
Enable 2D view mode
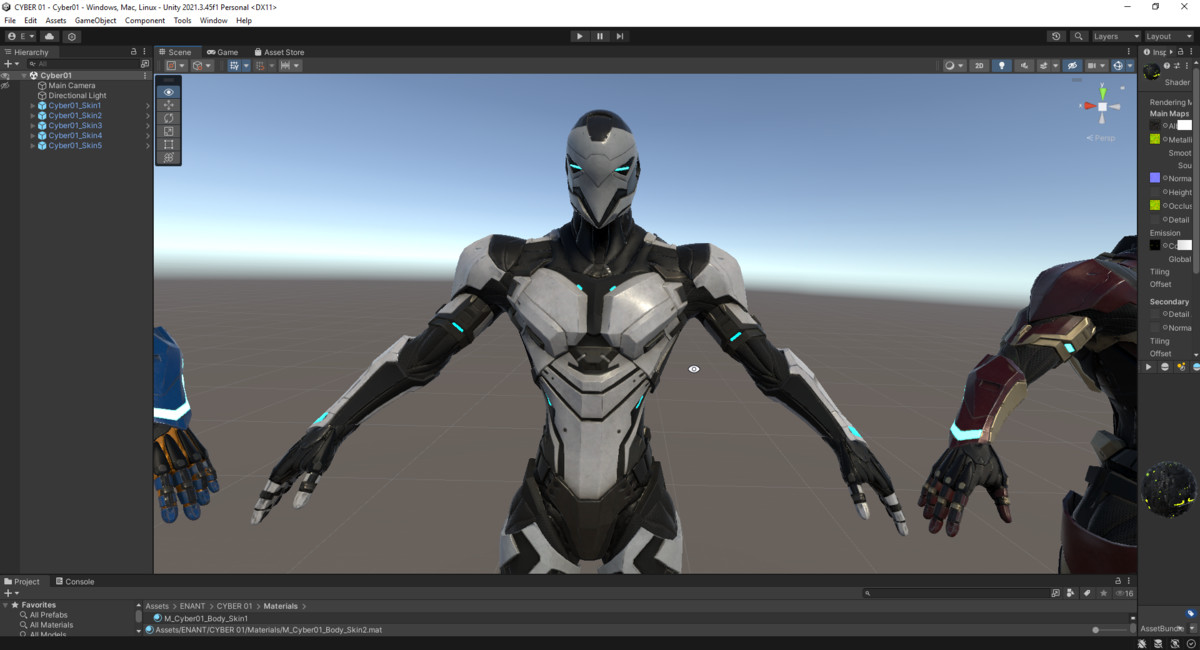pos(979,65)
